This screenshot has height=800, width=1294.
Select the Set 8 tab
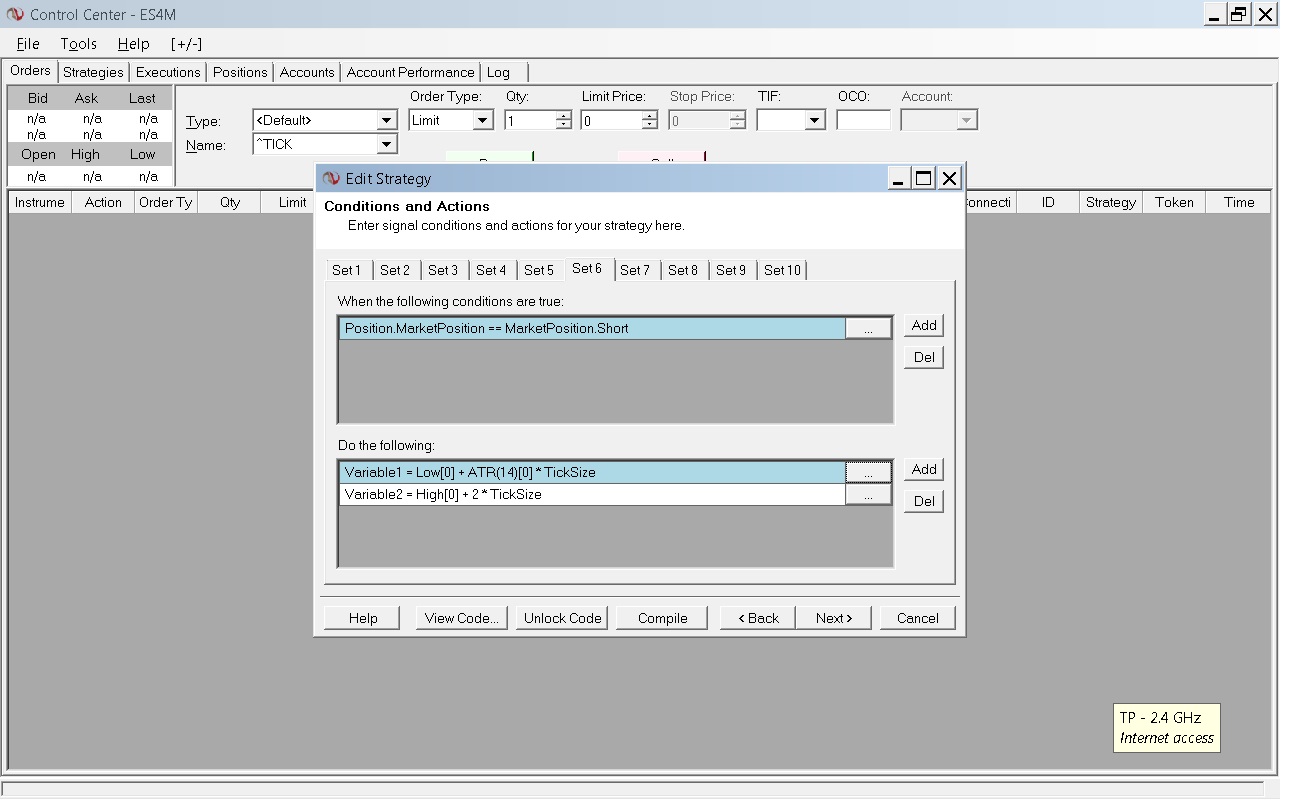(683, 270)
